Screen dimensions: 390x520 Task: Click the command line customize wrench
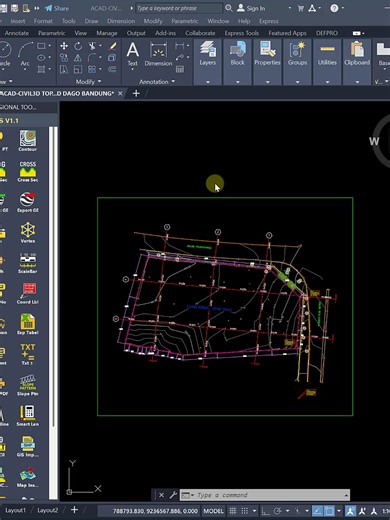(173, 495)
